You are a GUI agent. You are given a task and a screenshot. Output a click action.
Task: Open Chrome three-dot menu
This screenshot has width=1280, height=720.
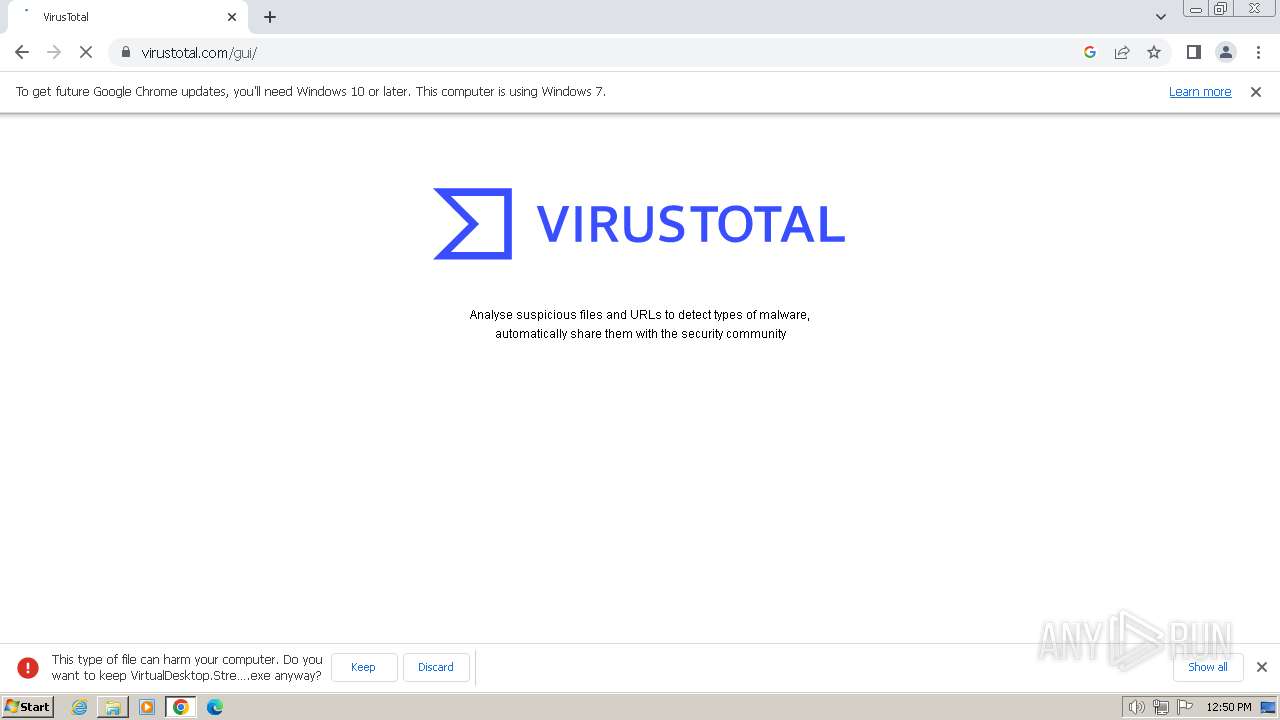1258,52
